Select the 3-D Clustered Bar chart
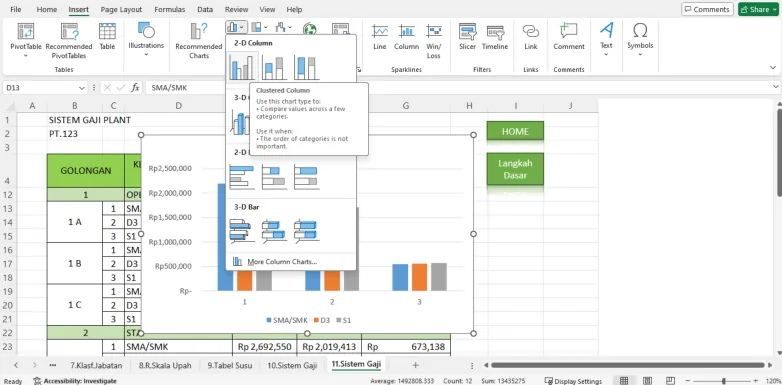The width and height of the screenshot is (782, 385). pyautogui.click(x=242, y=230)
